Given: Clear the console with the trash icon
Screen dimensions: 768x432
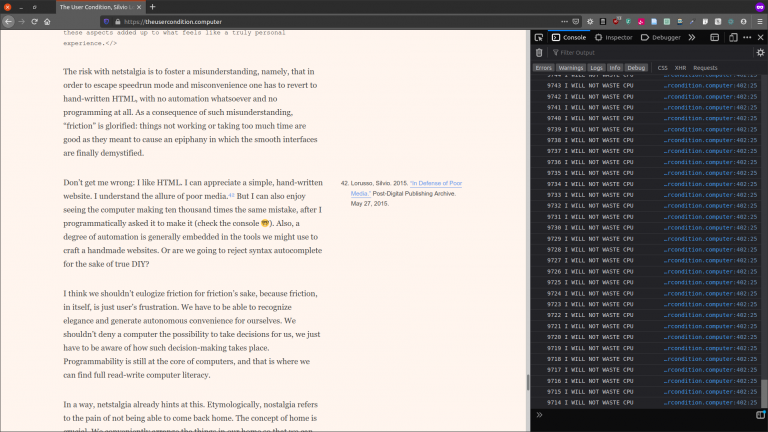Looking at the screenshot, I should click(x=540, y=53).
